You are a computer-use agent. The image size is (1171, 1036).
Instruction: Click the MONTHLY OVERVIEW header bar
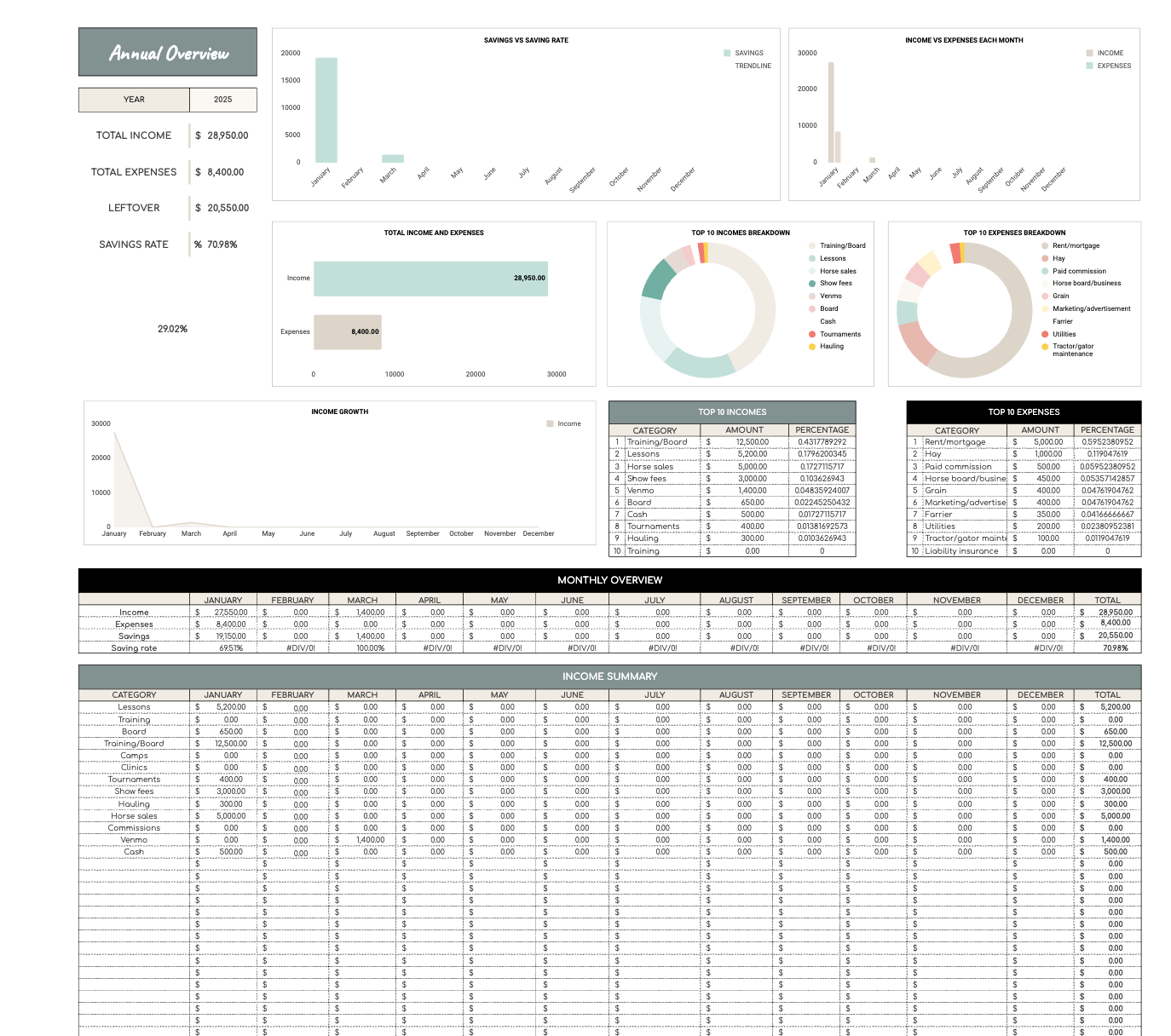pyautogui.click(x=609, y=580)
